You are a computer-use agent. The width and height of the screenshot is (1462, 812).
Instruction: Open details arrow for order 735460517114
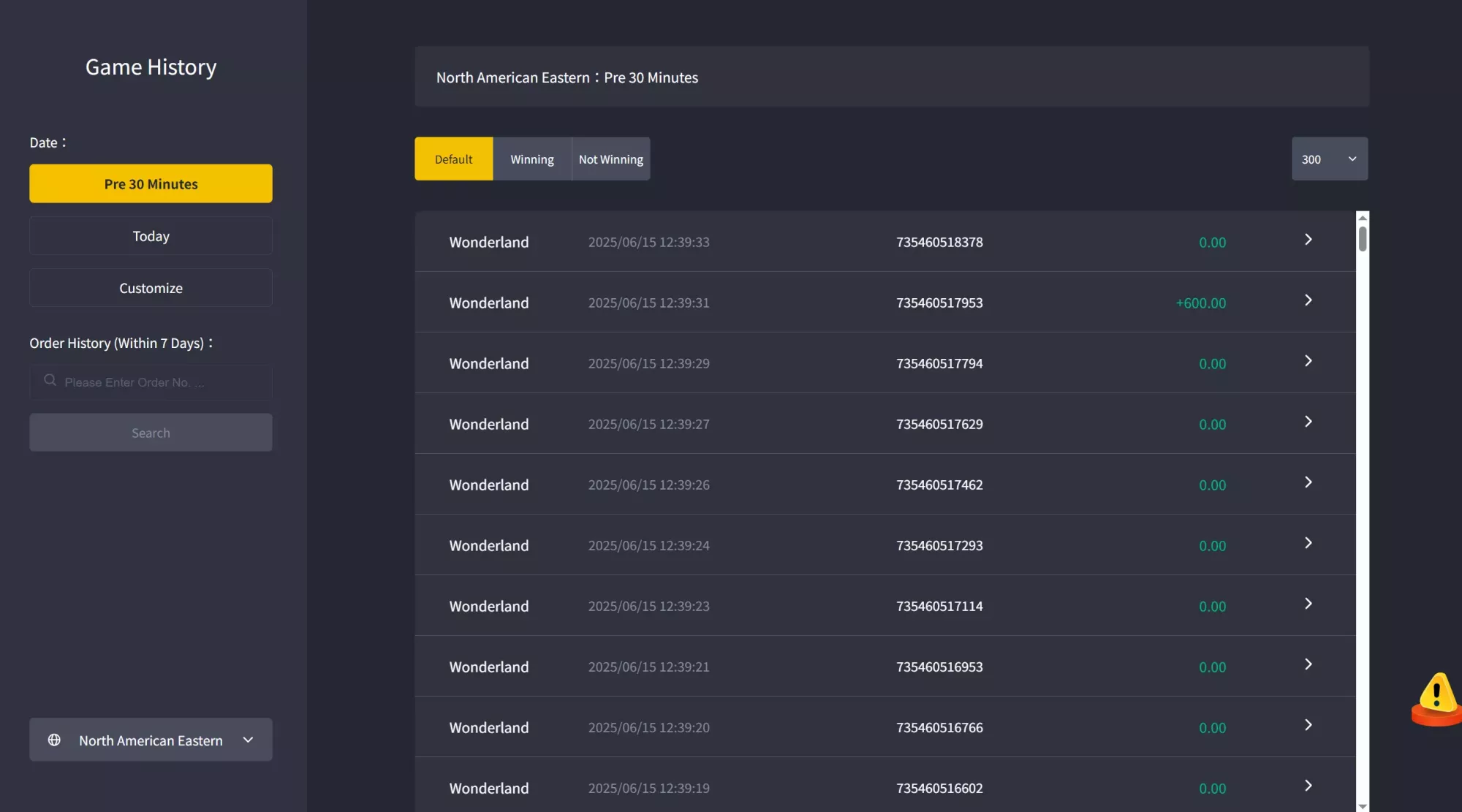tap(1308, 604)
